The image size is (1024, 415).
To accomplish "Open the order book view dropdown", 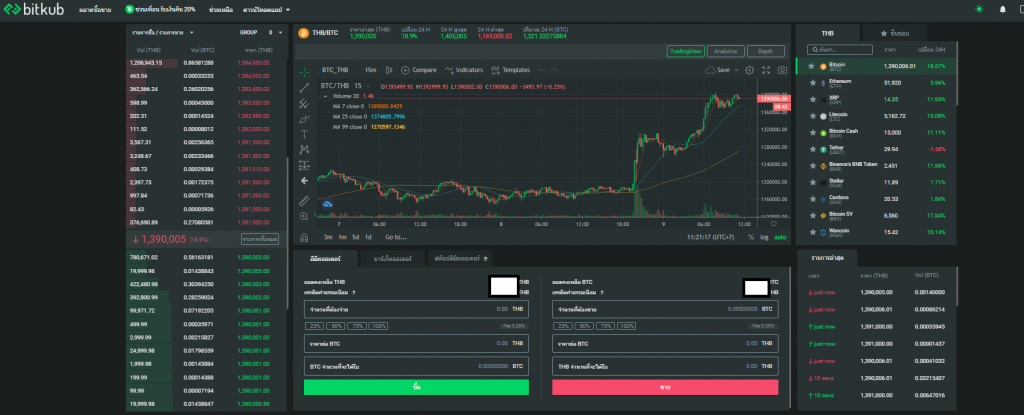I will [x=163, y=32].
